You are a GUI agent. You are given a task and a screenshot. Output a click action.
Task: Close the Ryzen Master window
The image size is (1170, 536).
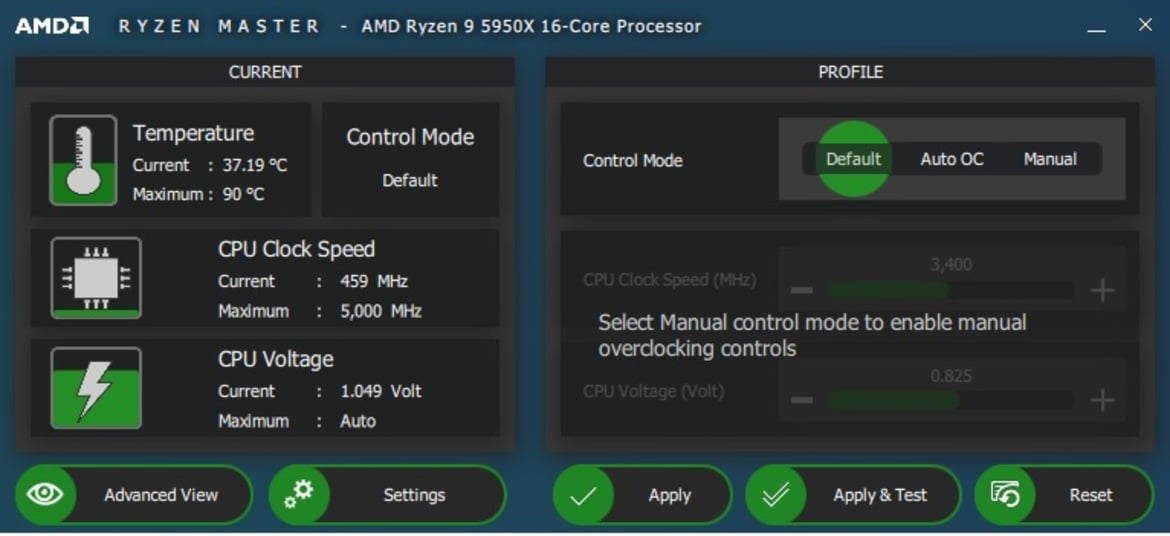pyautogui.click(x=1145, y=25)
